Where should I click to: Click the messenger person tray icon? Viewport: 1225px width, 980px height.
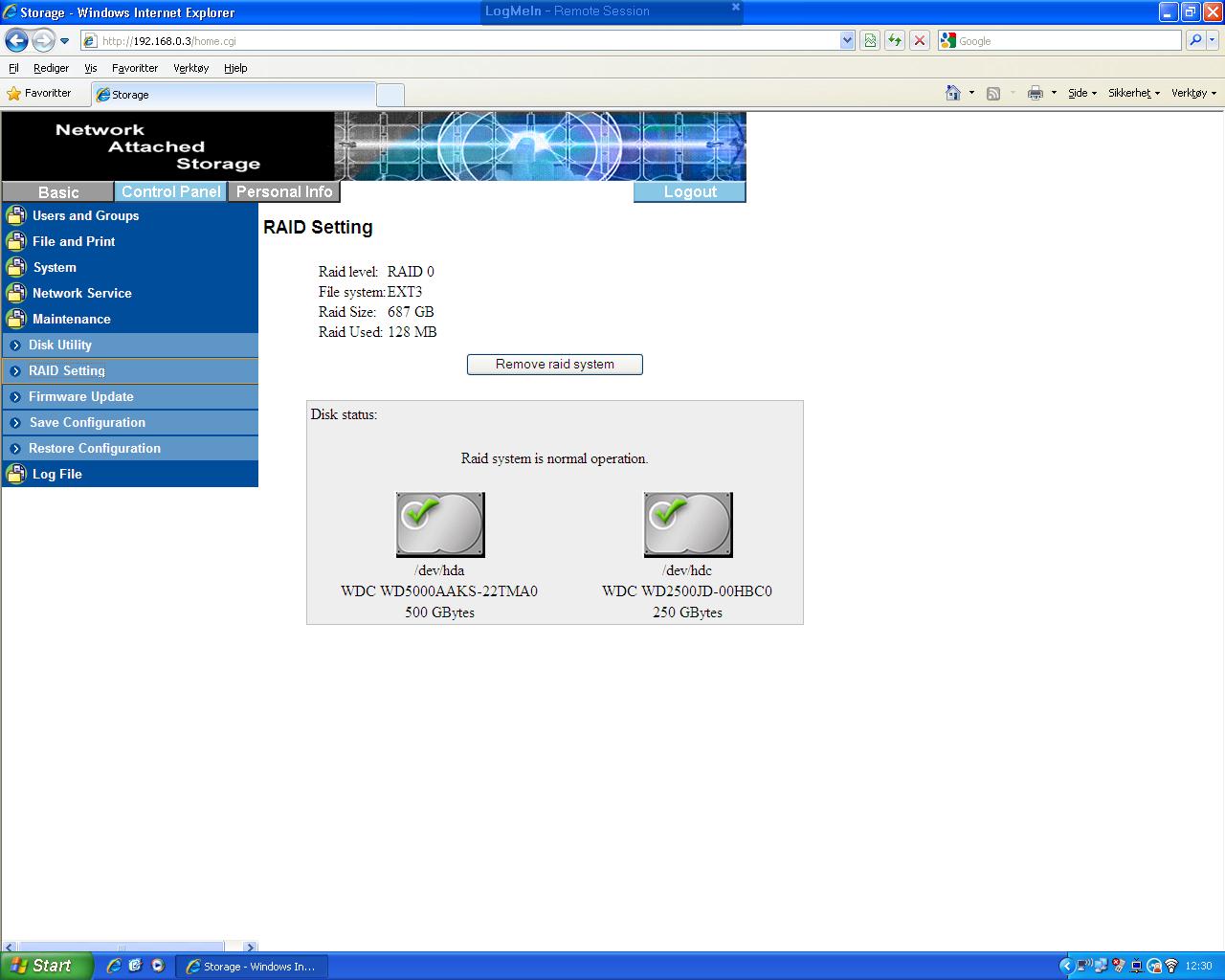[1154, 966]
